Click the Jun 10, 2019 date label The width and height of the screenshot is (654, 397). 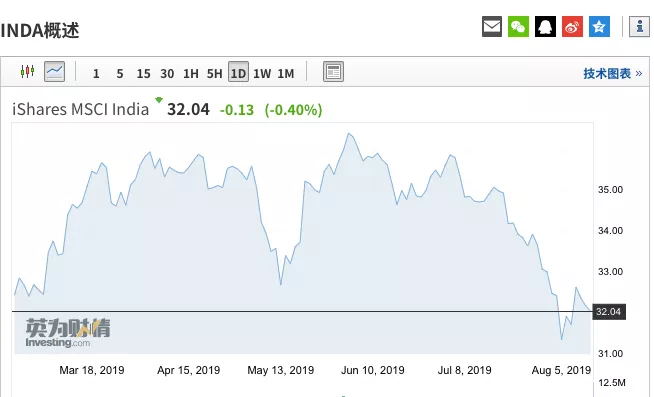373,370
